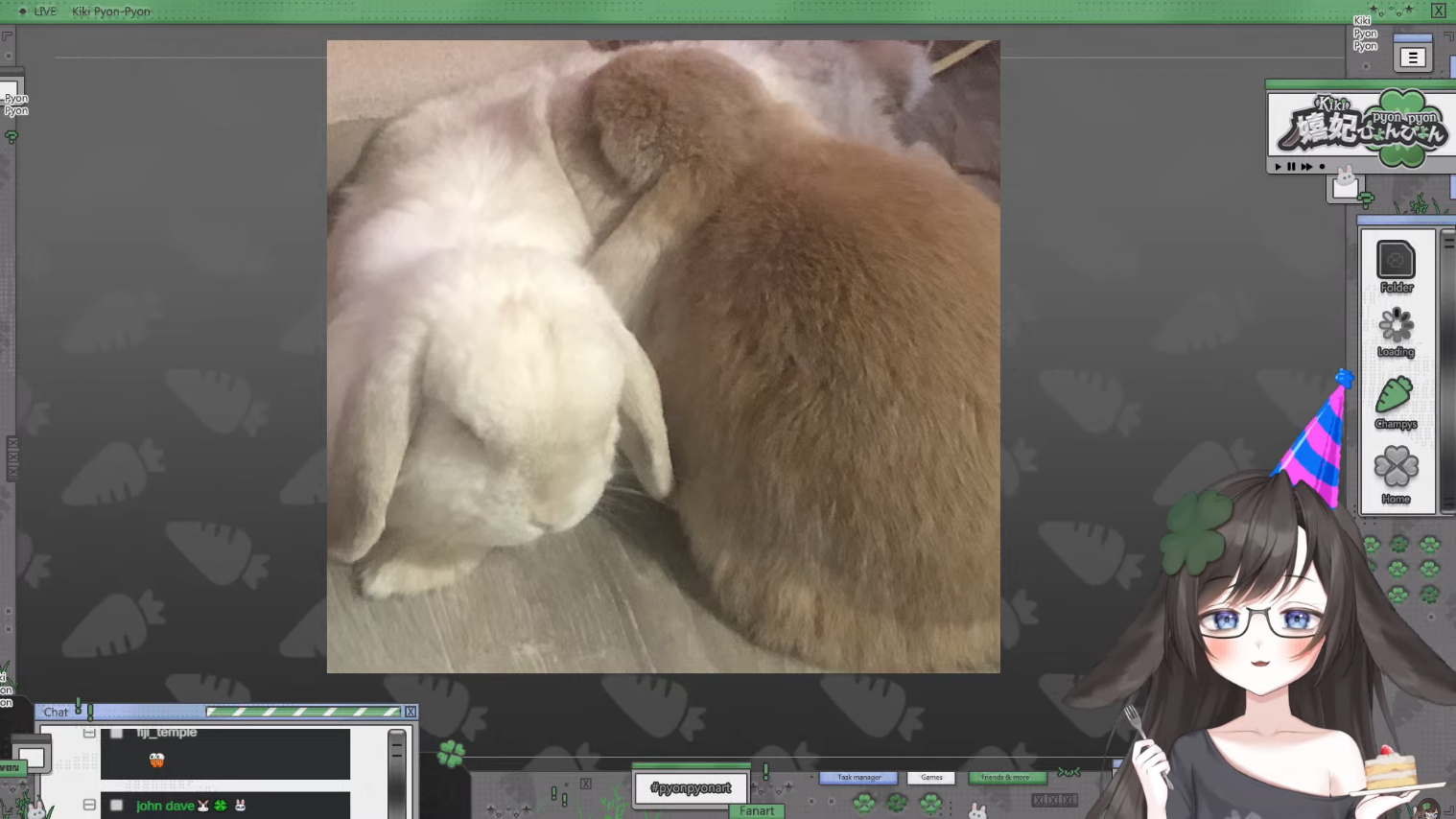The height and width of the screenshot is (819, 1456).
Task: Click the emote in fiji_temple's message
Action: coord(156,760)
